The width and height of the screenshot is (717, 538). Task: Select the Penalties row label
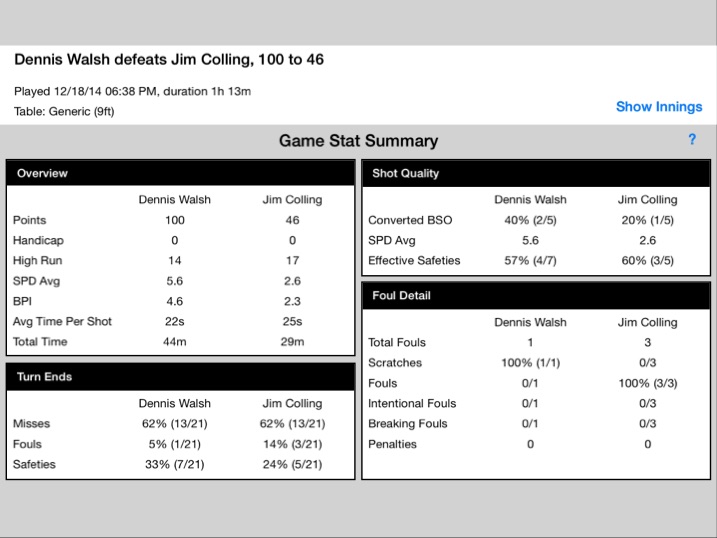tap(392, 444)
